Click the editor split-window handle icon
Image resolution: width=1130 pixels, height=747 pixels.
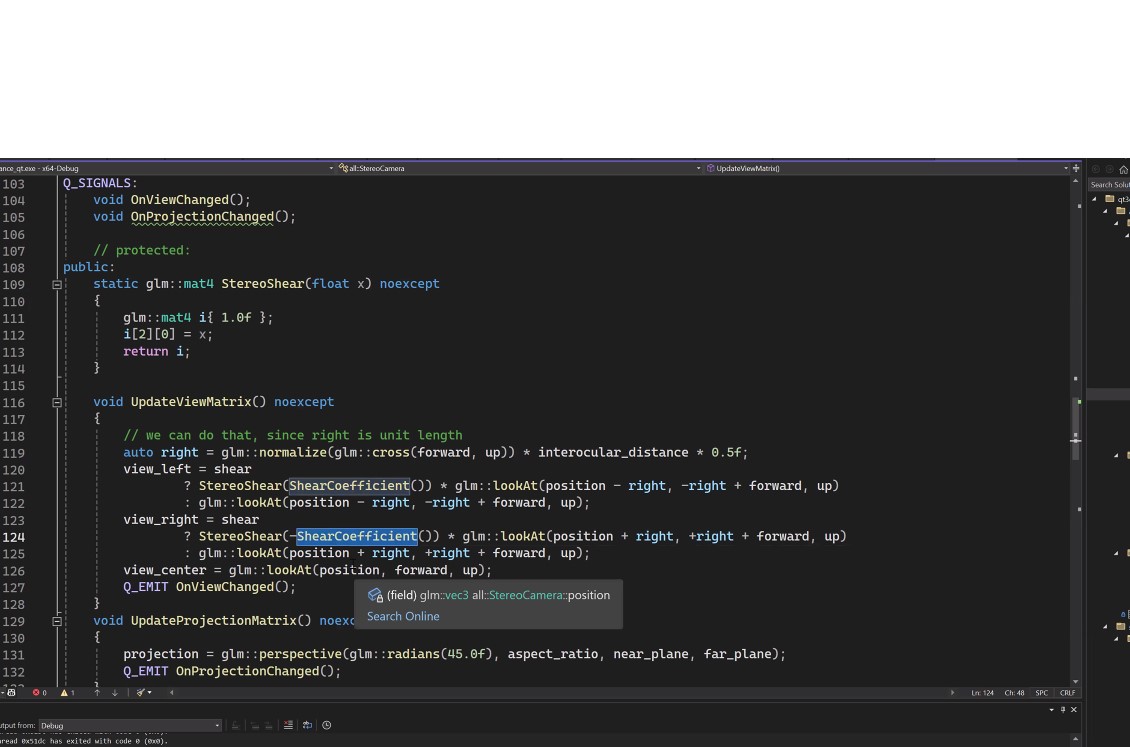(1075, 168)
